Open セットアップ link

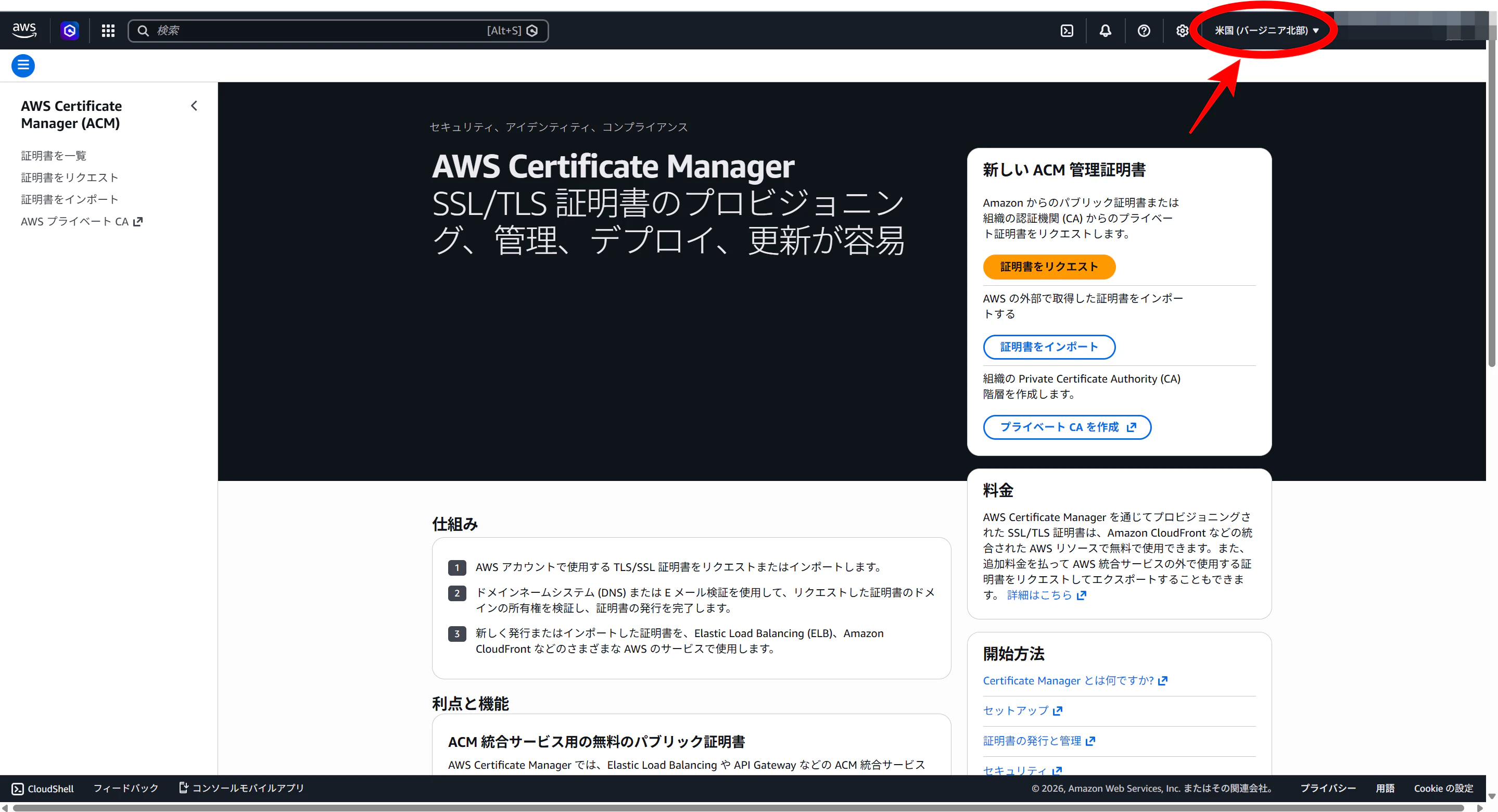pyautogui.click(x=1022, y=710)
